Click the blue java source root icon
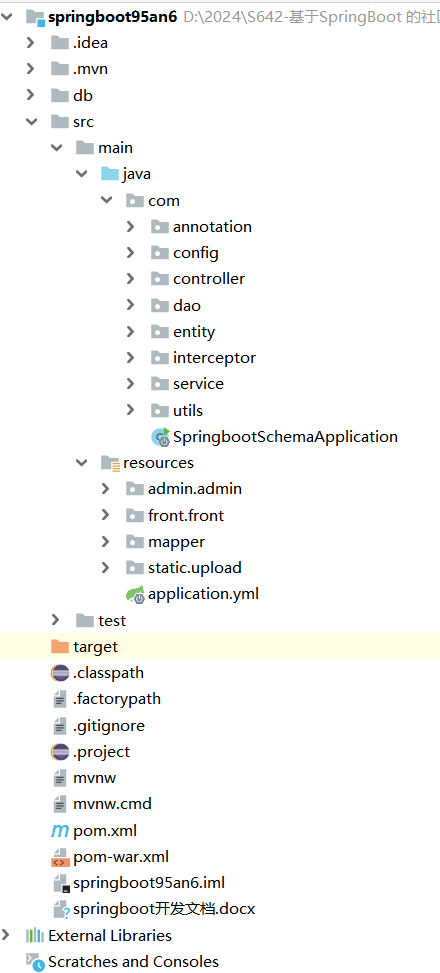Viewport: 440px width, 973px height. (110, 174)
